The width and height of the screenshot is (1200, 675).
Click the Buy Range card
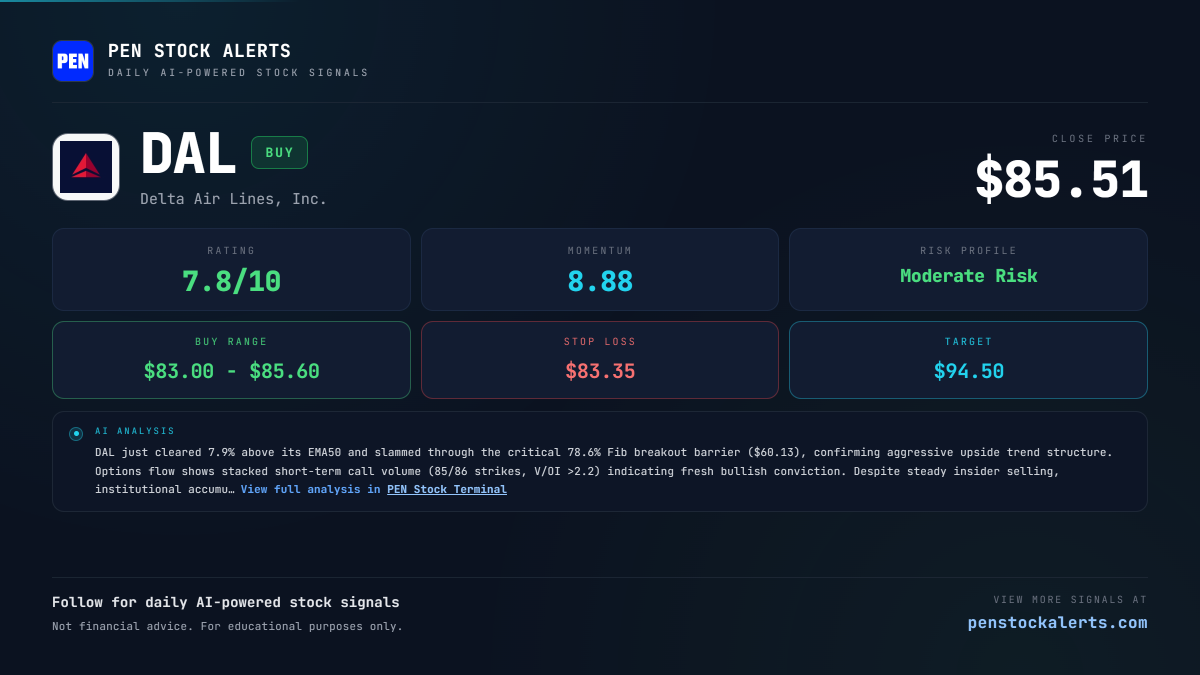point(231,360)
